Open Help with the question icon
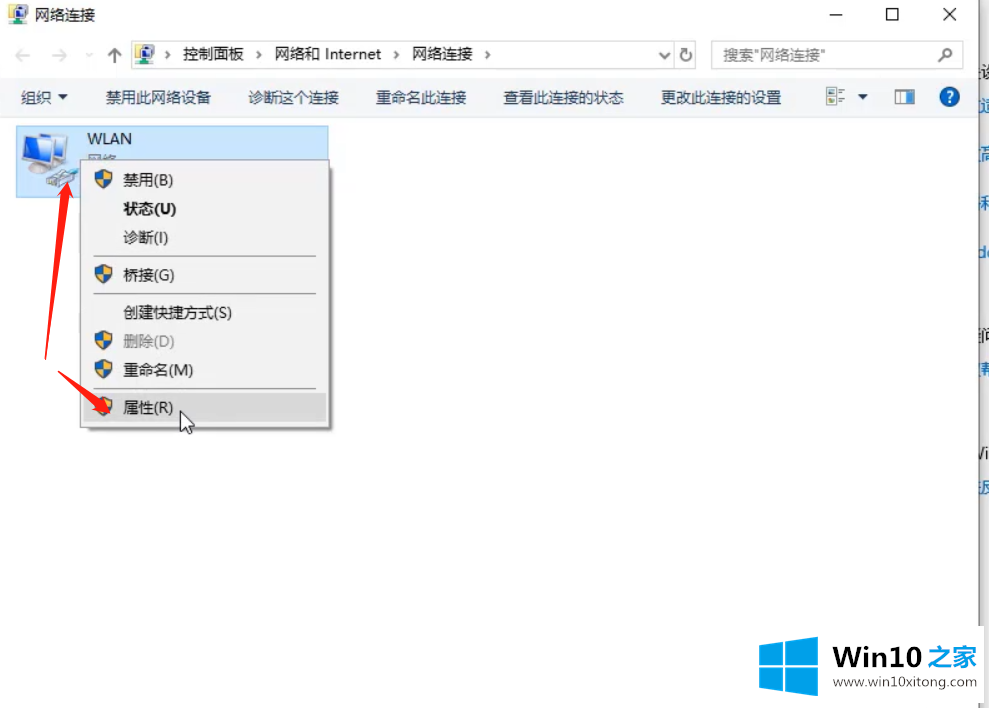Viewport: 989px width, 708px height. (949, 97)
